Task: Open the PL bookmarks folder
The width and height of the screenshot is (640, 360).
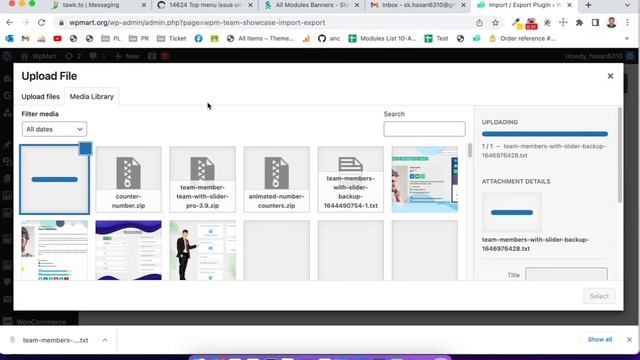Action: 111,38
